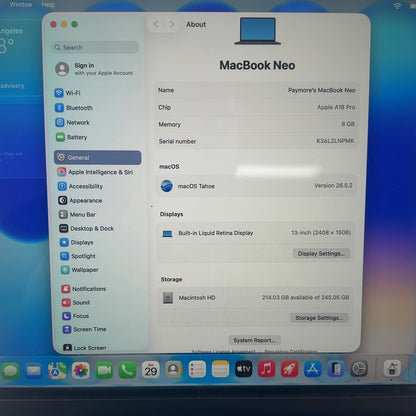Click the Search field in sidebar
Viewport: 416px width, 416px height.
[95, 47]
